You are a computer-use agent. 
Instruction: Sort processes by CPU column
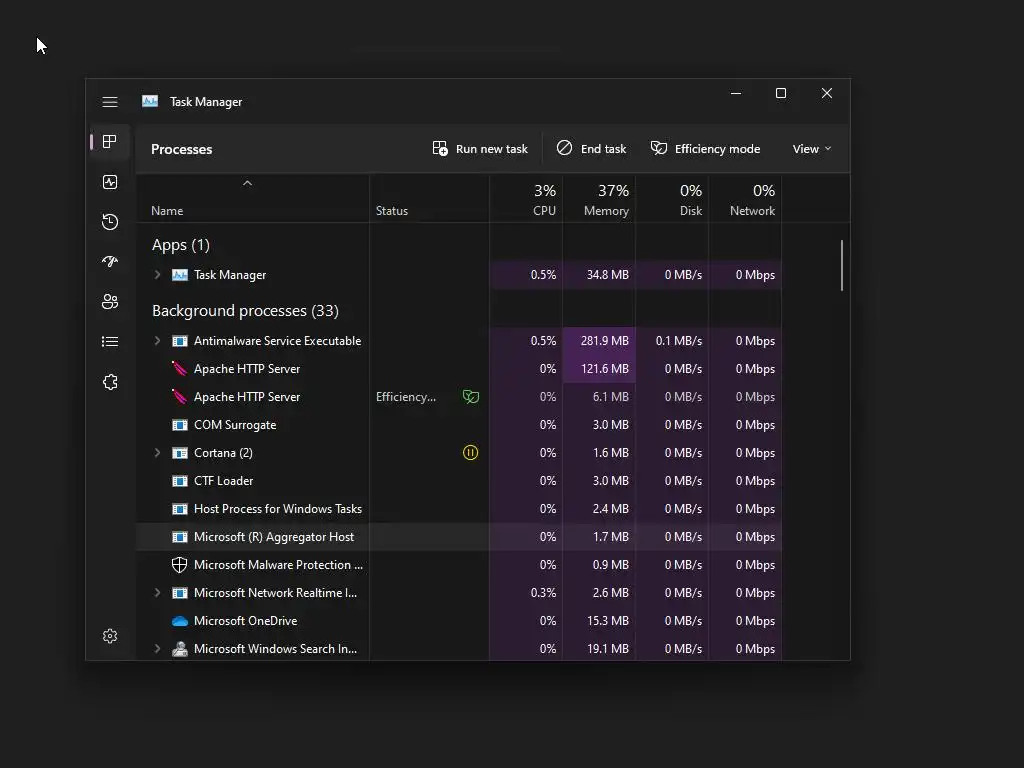(526, 199)
